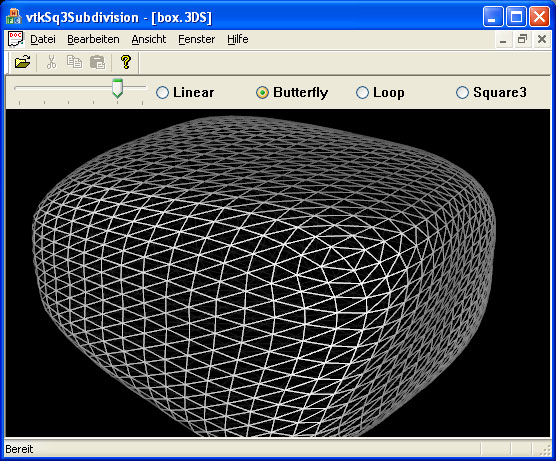The image size is (556, 461).
Task: Click the subdivision level slider thumb
Action: click(x=117, y=89)
